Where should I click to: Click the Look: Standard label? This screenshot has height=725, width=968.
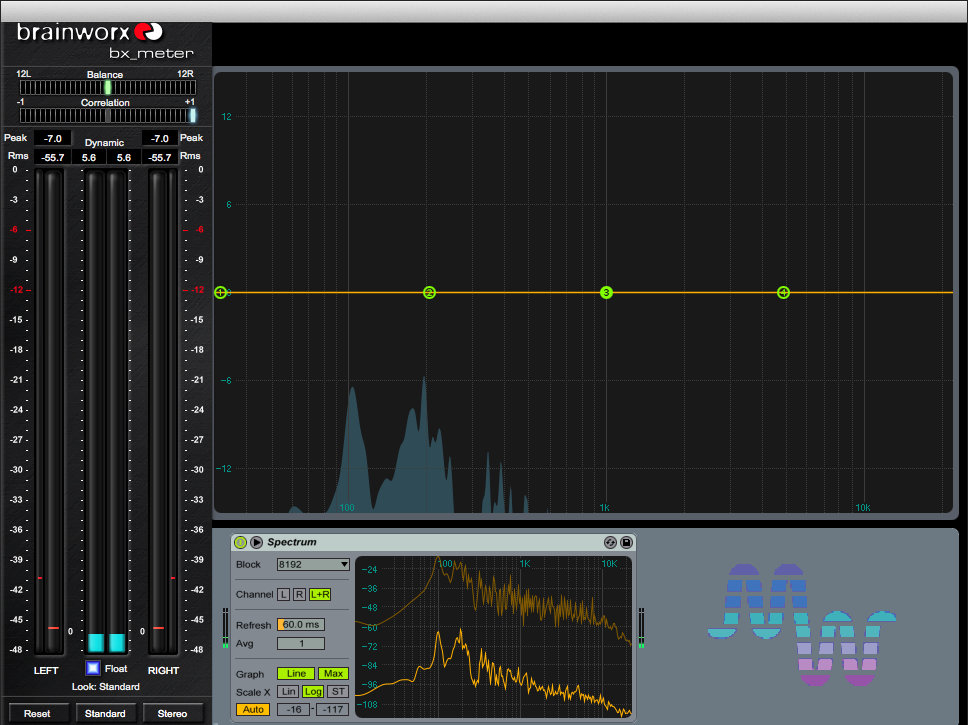point(106,687)
